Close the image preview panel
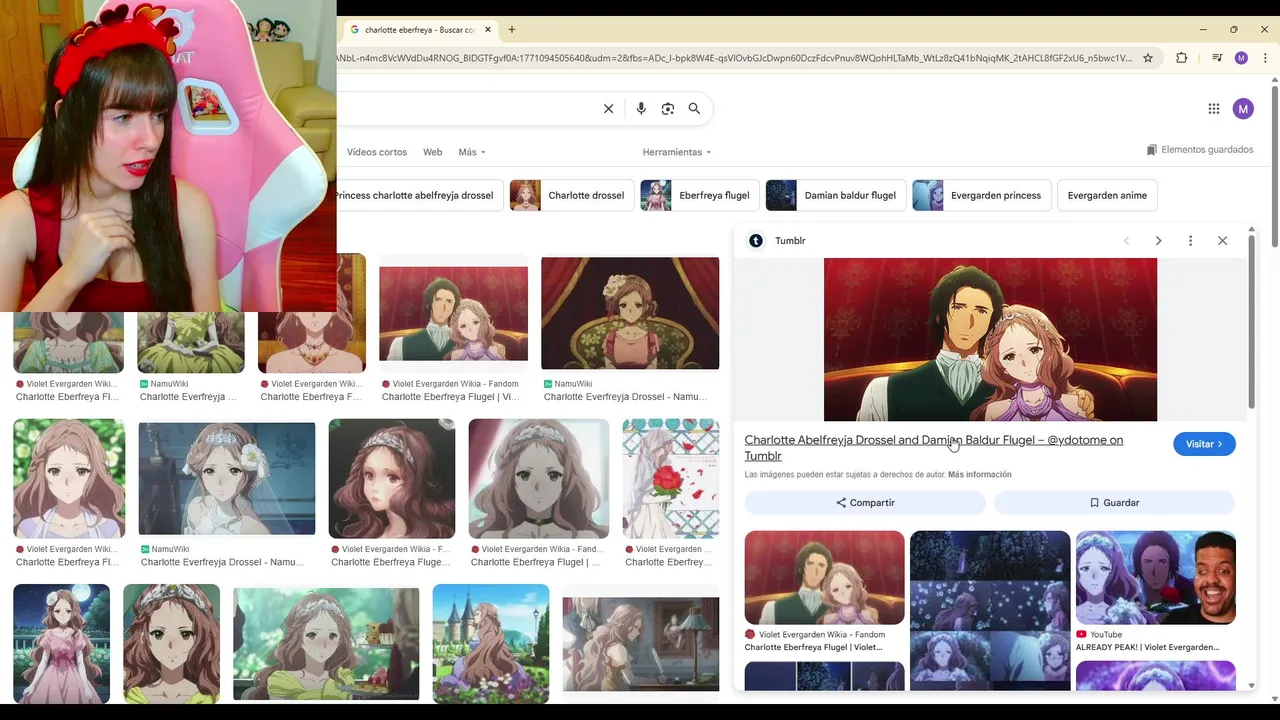This screenshot has height=720, width=1280. tap(1222, 241)
